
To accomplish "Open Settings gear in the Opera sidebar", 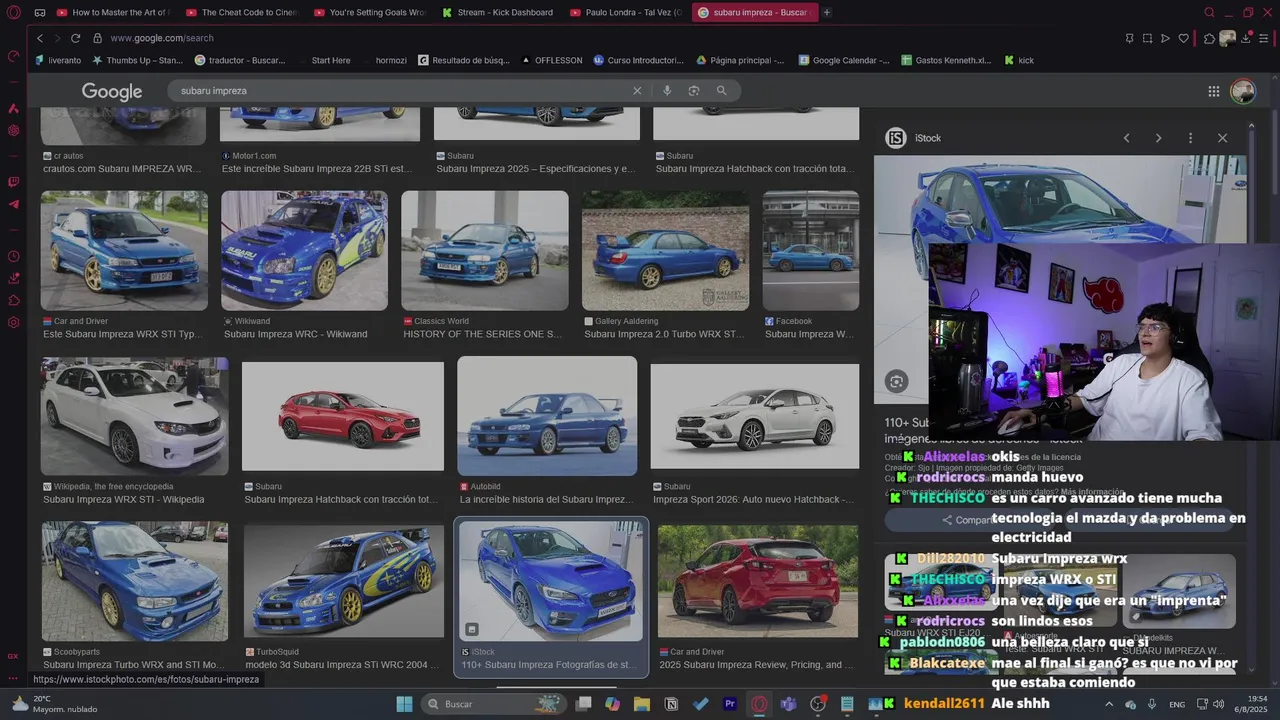I will coord(13,322).
